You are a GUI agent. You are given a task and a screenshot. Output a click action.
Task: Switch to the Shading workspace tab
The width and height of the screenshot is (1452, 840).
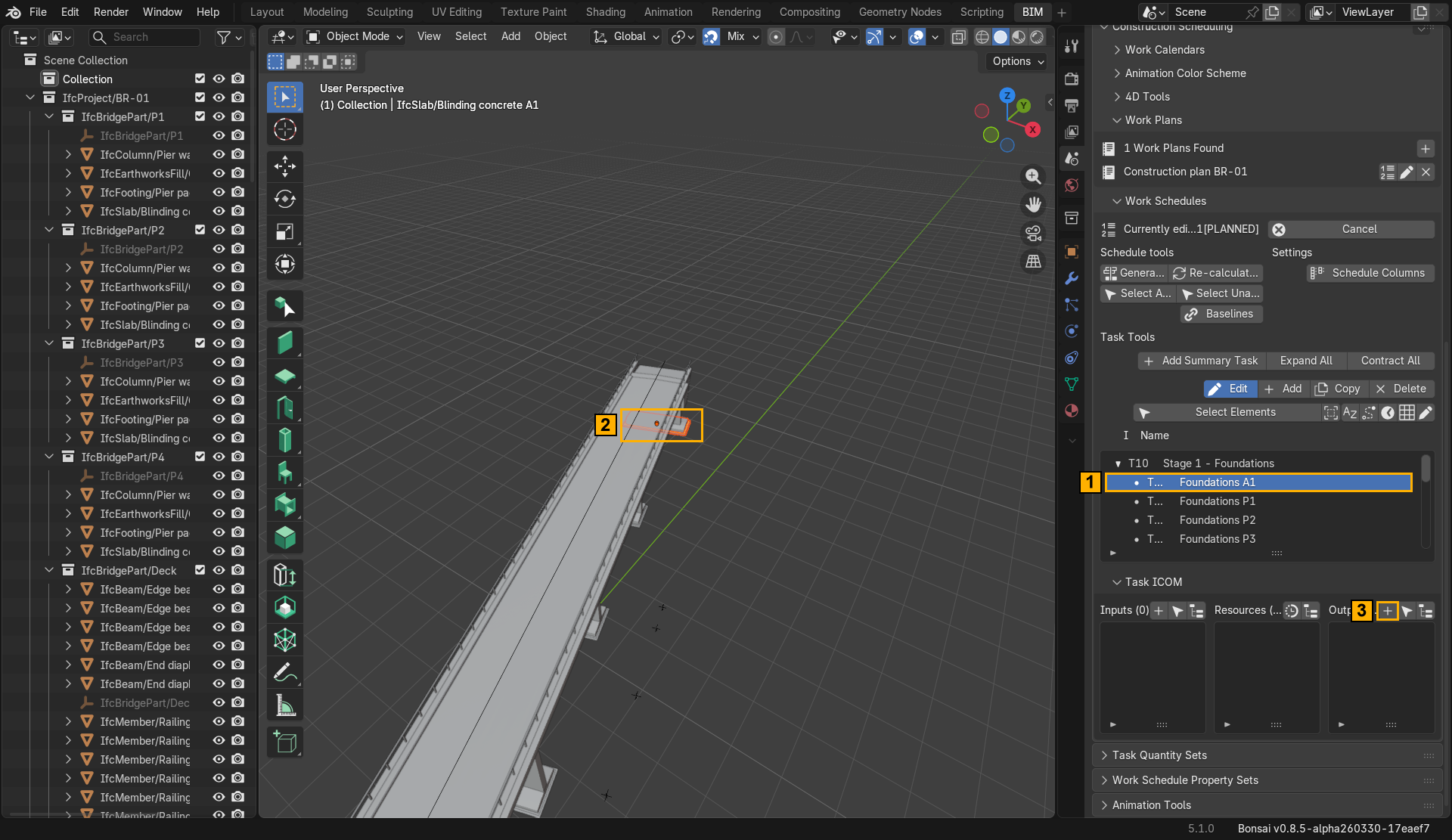[x=606, y=12]
